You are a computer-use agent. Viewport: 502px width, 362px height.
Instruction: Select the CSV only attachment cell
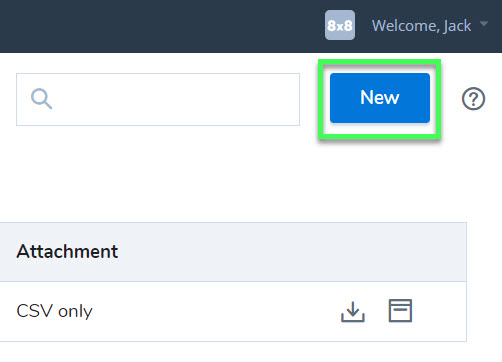tap(54, 311)
